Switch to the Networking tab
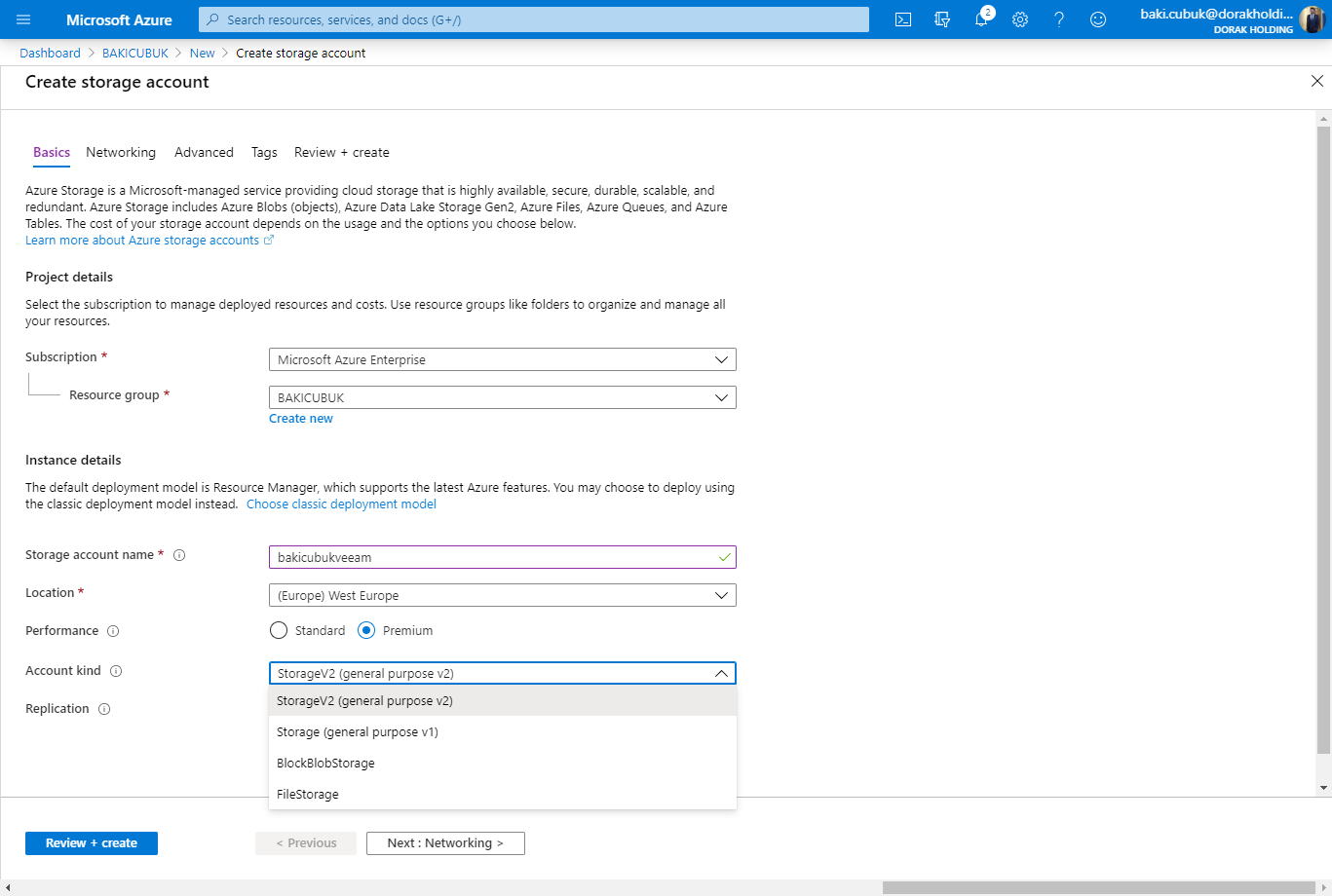This screenshot has height=896, width=1332. 121,152
